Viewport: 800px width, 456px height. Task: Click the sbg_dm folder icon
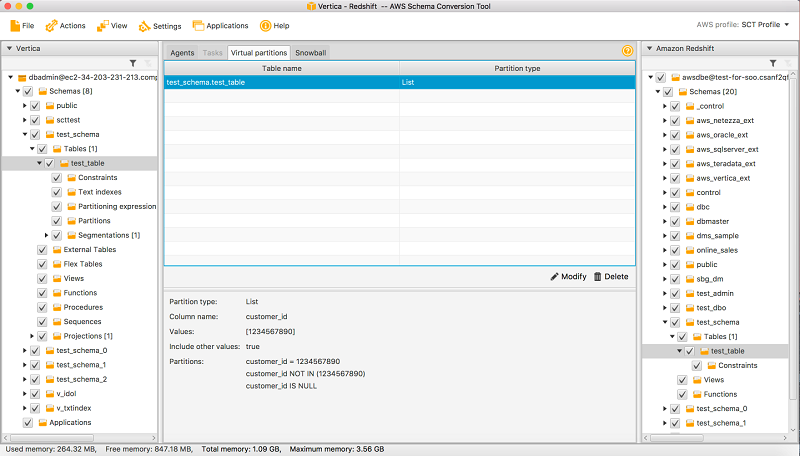(x=690, y=279)
